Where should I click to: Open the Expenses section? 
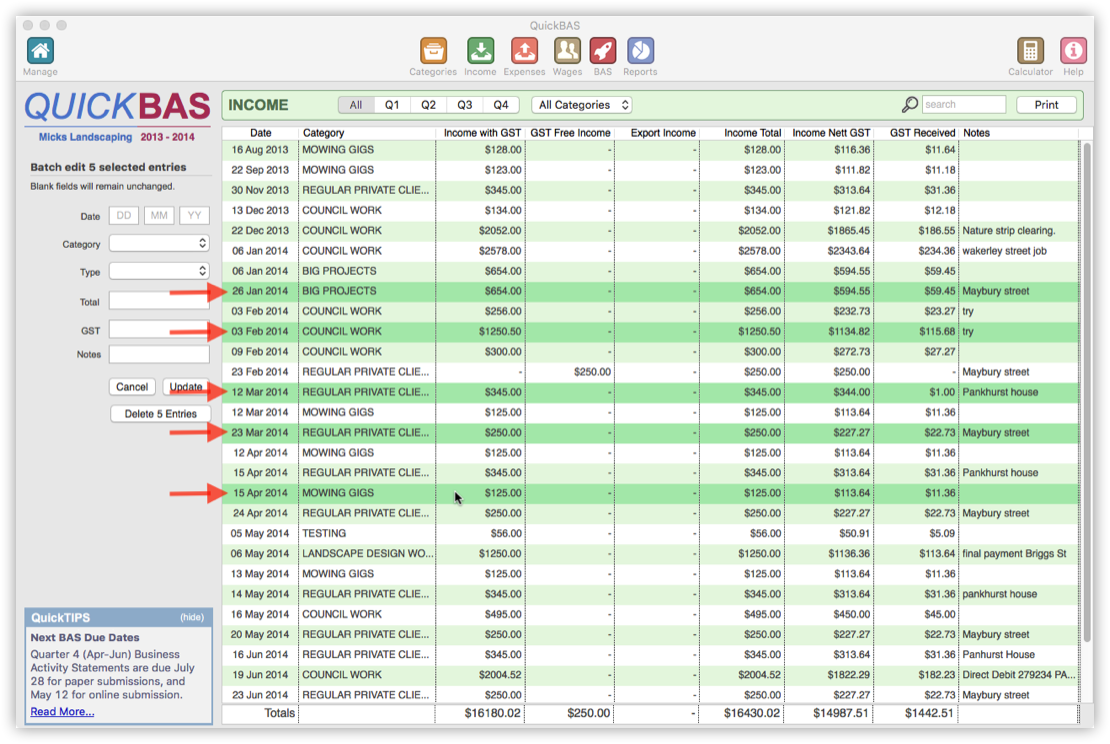[525, 50]
